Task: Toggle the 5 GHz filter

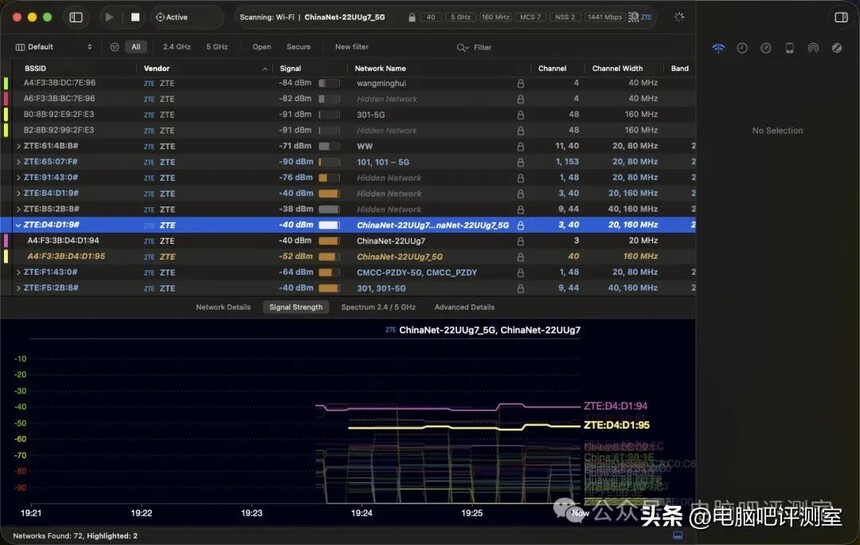Action: pyautogui.click(x=217, y=47)
